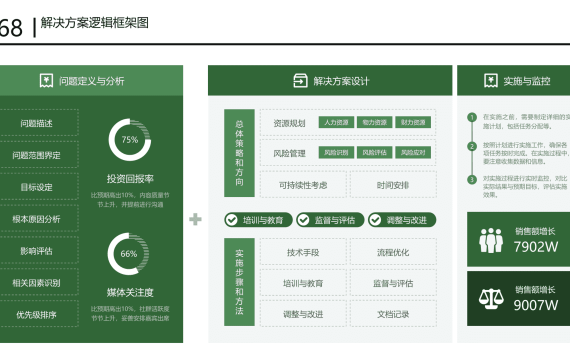Click the 监督与评估 pill label
Viewport: 570px width, 360px height.
(334, 220)
